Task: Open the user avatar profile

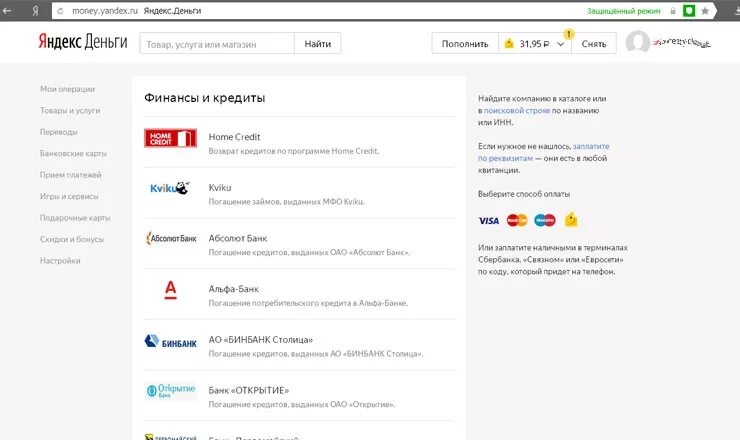Action: pos(638,42)
